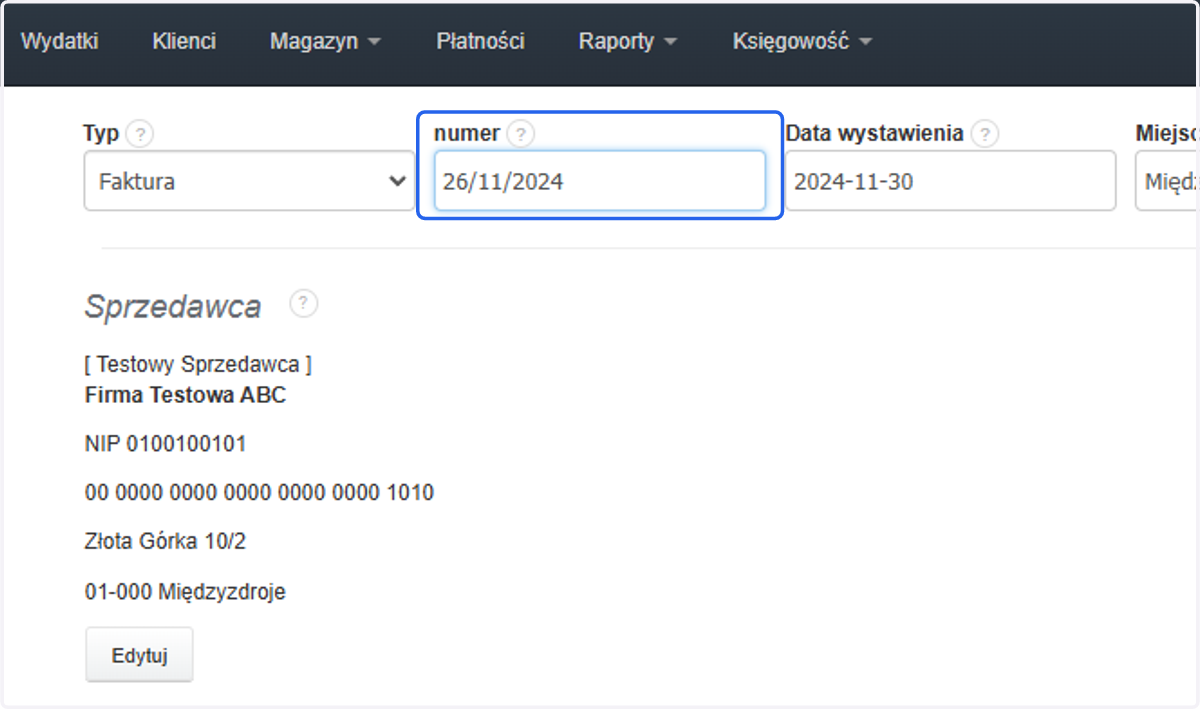
Task: Click the bank account number ending 1010
Action: [x=259, y=493]
